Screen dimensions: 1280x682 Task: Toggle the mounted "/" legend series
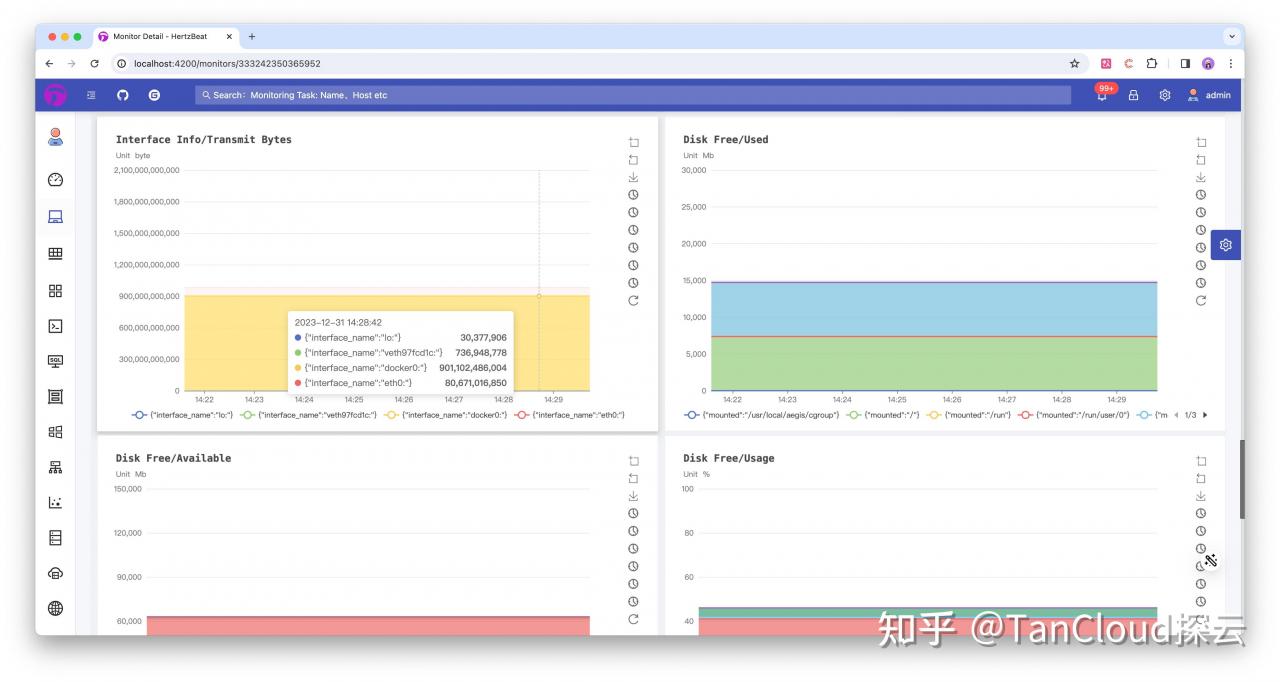883,414
